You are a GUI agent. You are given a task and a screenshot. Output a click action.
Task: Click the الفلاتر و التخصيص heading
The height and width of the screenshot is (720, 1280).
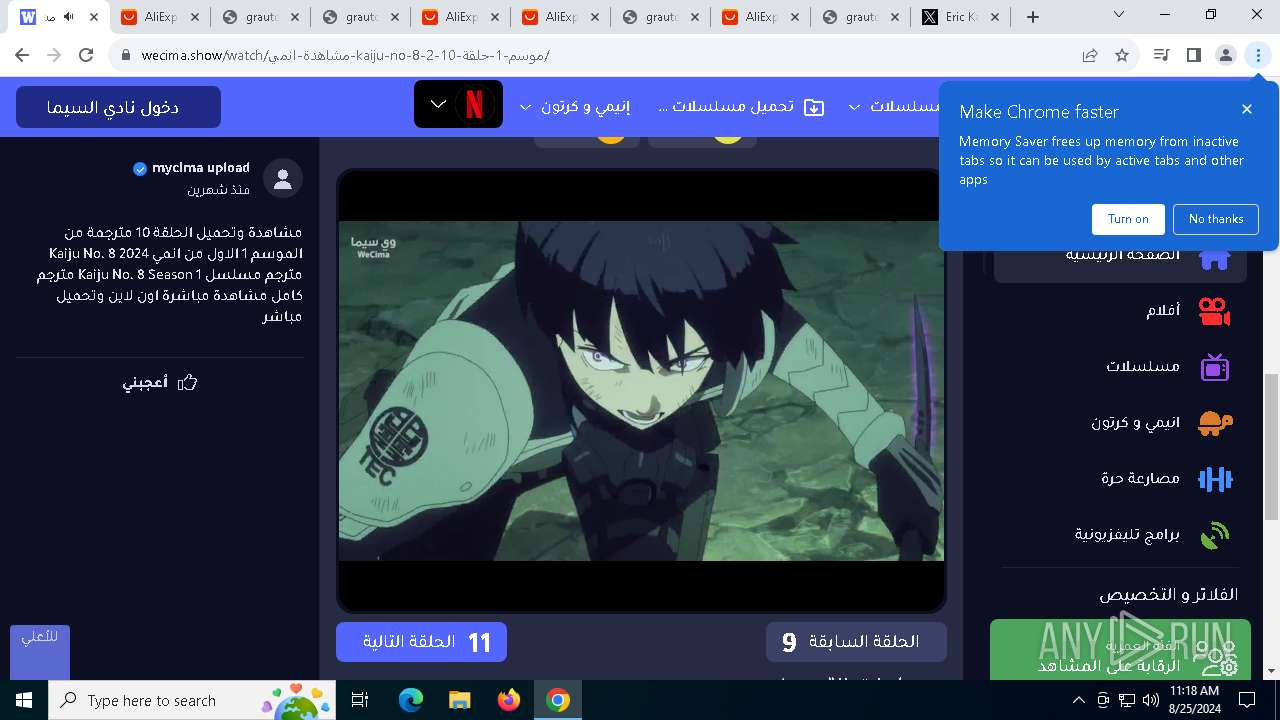pyautogui.click(x=1168, y=595)
